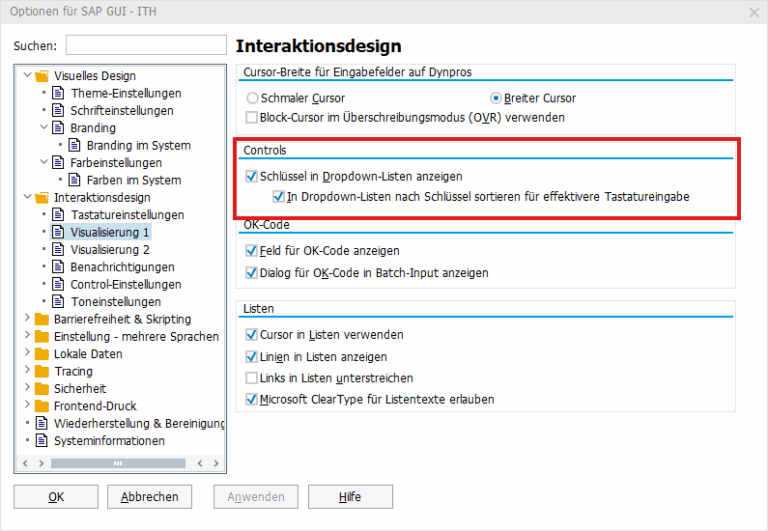Open Benachrichtigungen settings page
The image size is (768, 531).
click(122, 267)
